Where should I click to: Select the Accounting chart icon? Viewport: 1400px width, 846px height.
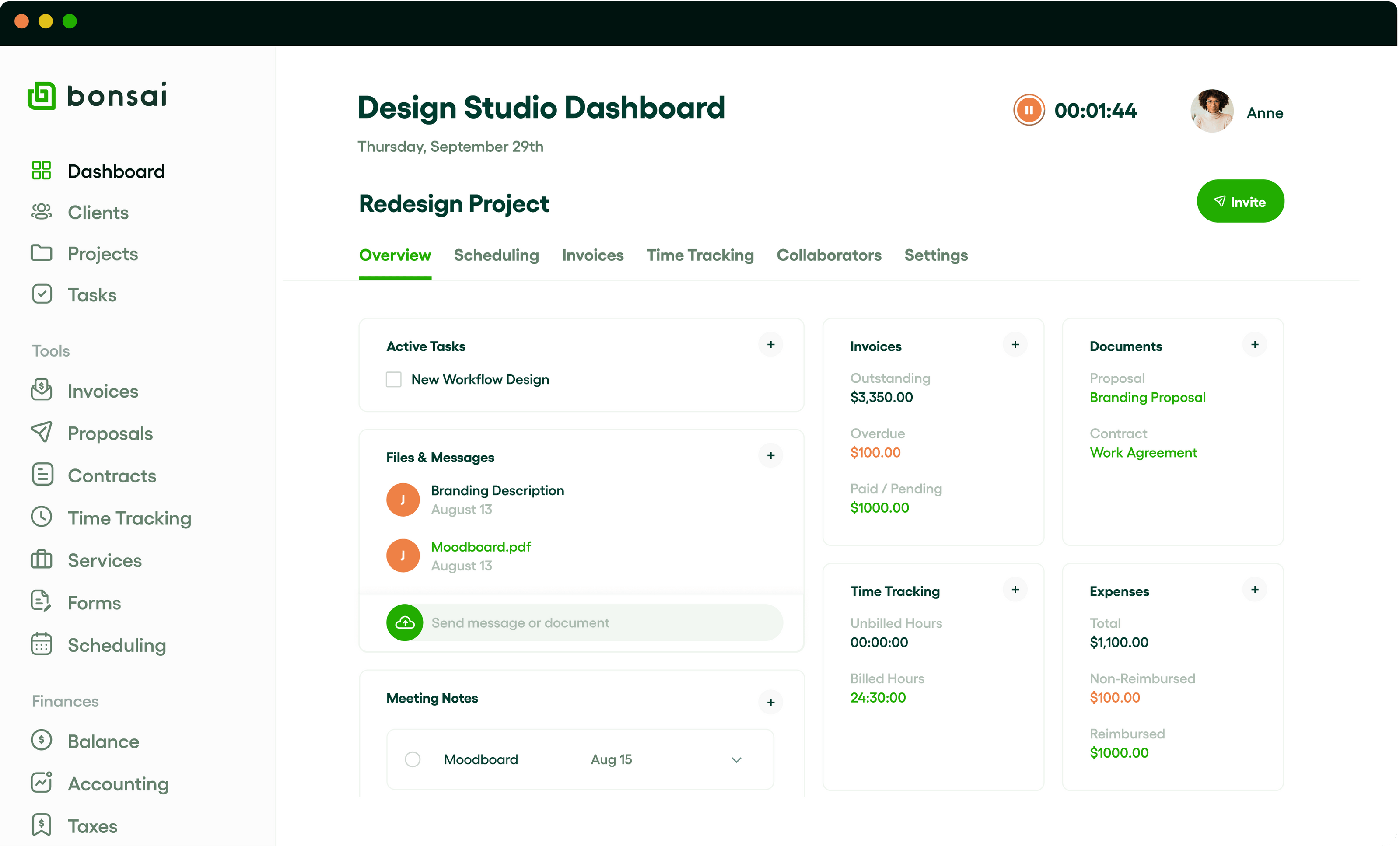(42, 783)
